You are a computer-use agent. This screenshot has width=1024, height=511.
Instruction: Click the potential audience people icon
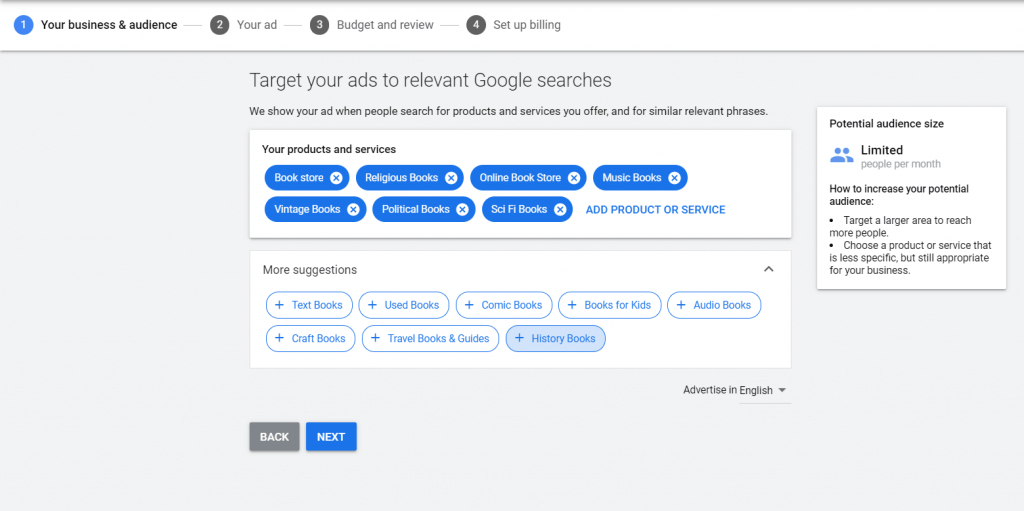tap(842, 156)
